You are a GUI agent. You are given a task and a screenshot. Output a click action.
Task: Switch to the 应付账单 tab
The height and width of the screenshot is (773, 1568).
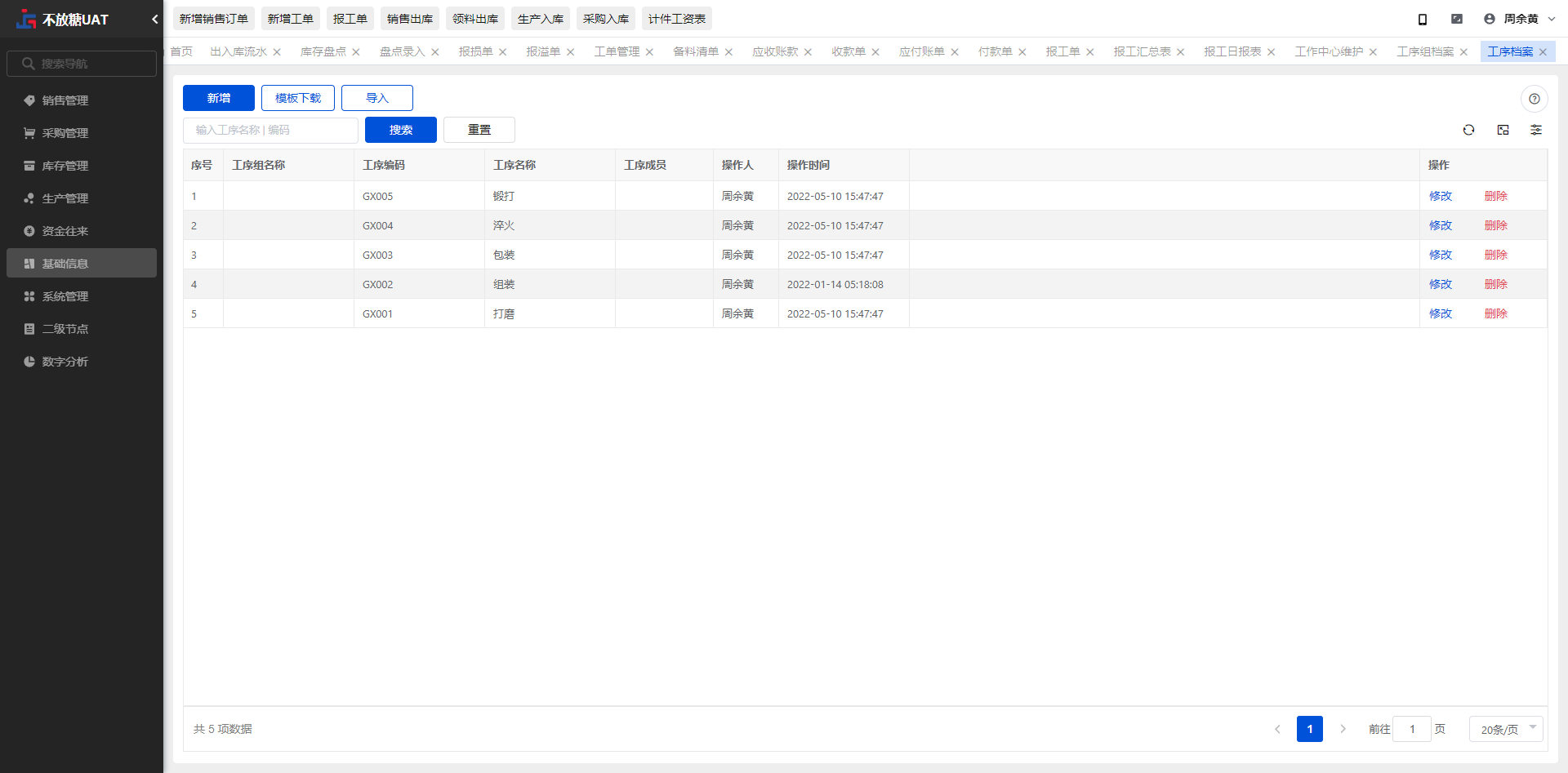[x=921, y=51]
